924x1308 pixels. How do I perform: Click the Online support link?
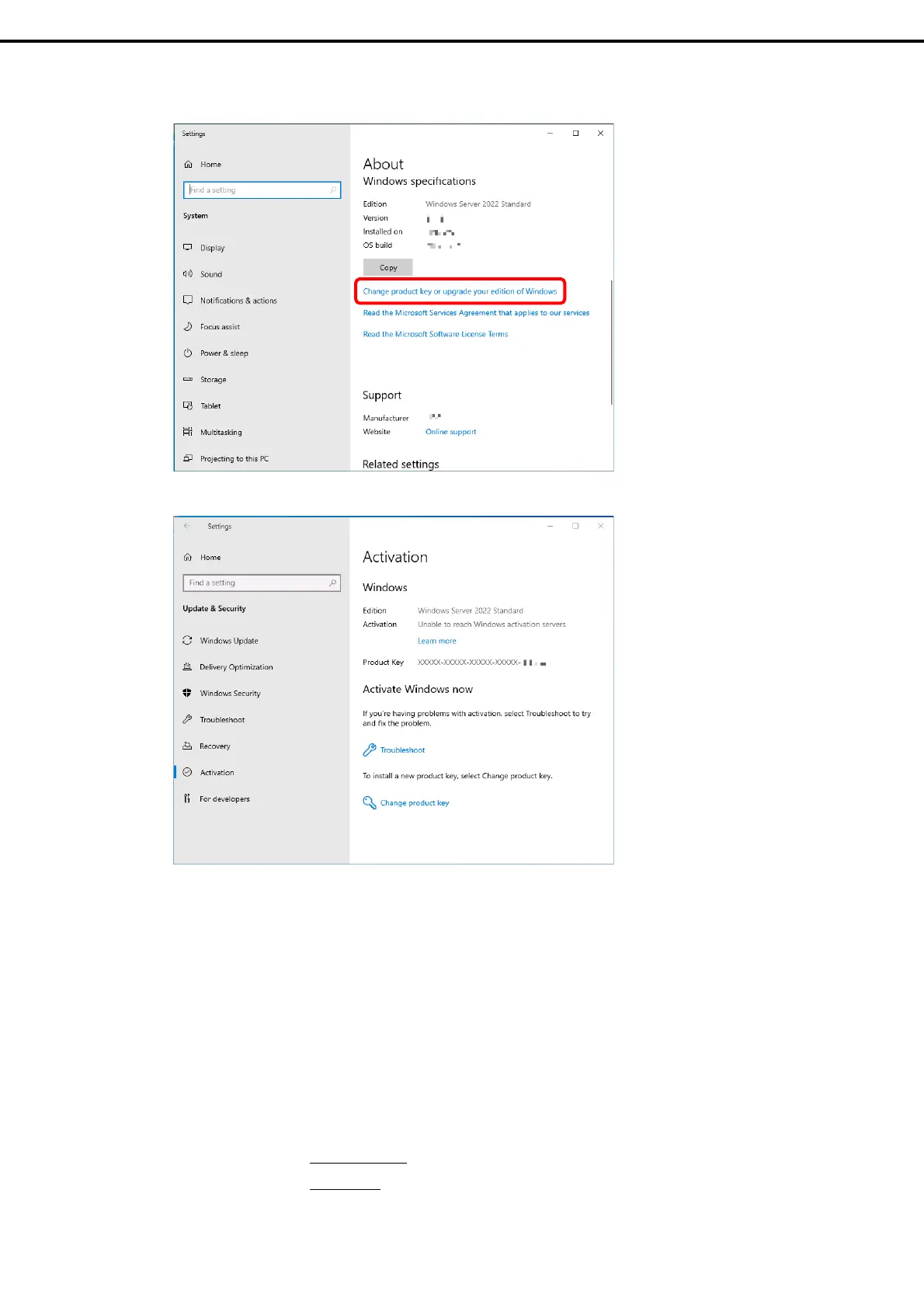tap(451, 432)
